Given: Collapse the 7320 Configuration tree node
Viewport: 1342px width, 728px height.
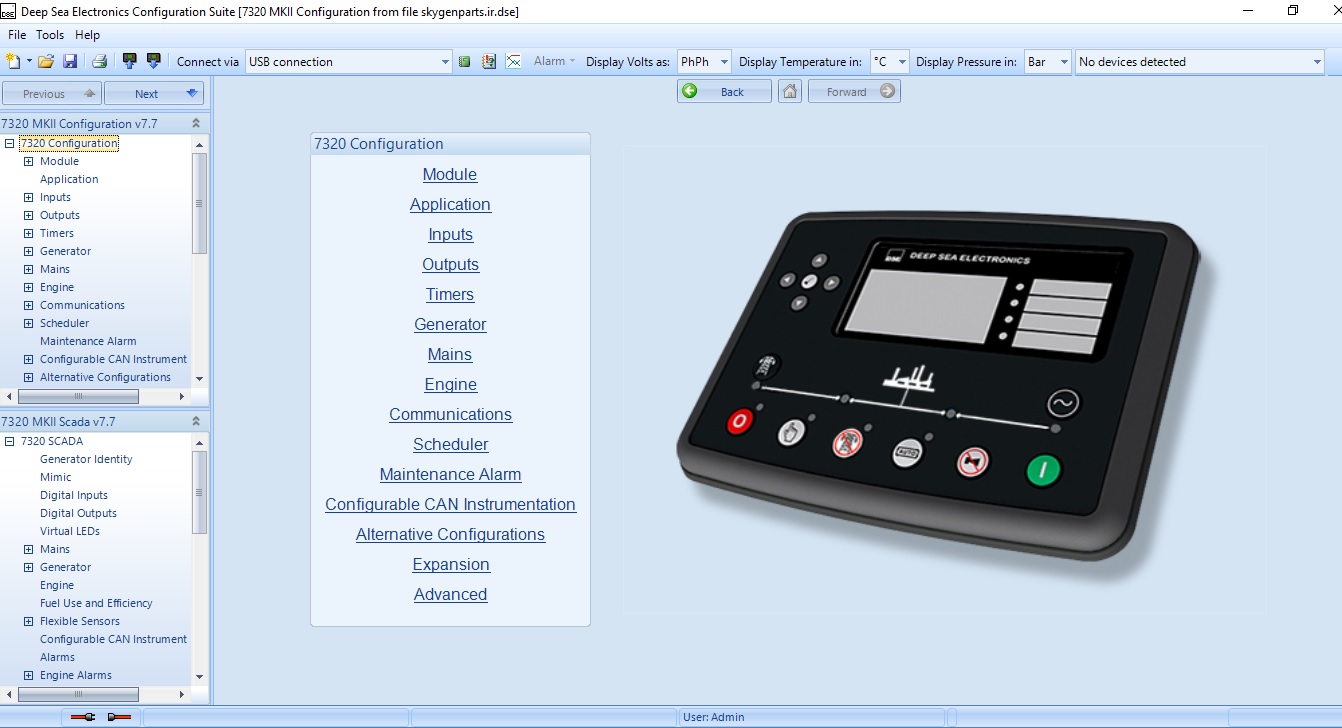Looking at the screenshot, I should click(9, 143).
